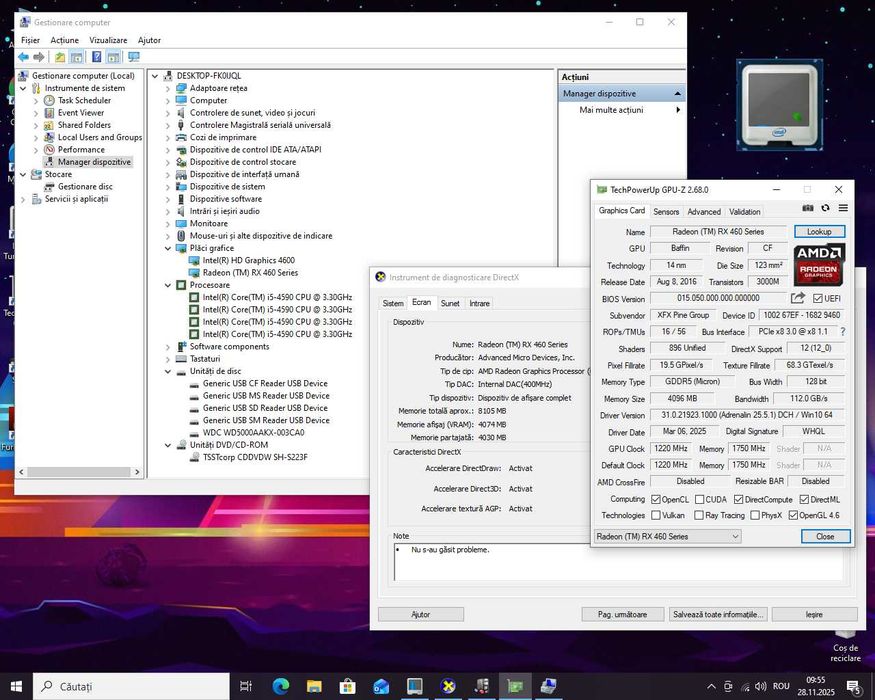Expand the Servicii și aplicații node
Screen dimensions: 875x700
click(x=23, y=199)
